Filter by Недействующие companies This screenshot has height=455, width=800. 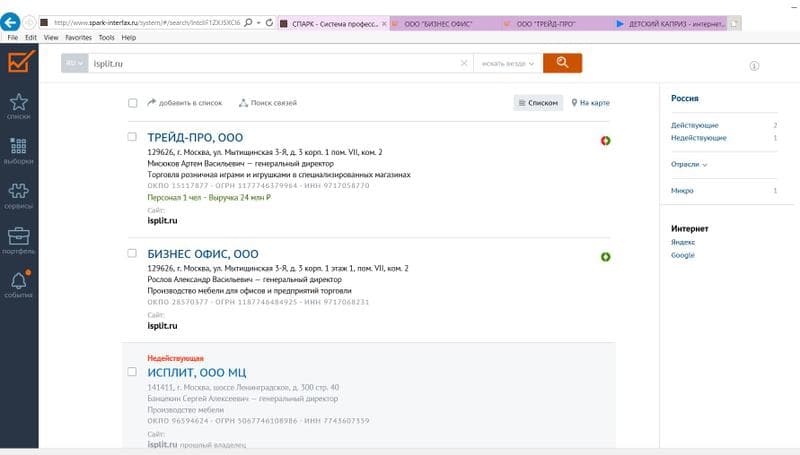(698, 138)
